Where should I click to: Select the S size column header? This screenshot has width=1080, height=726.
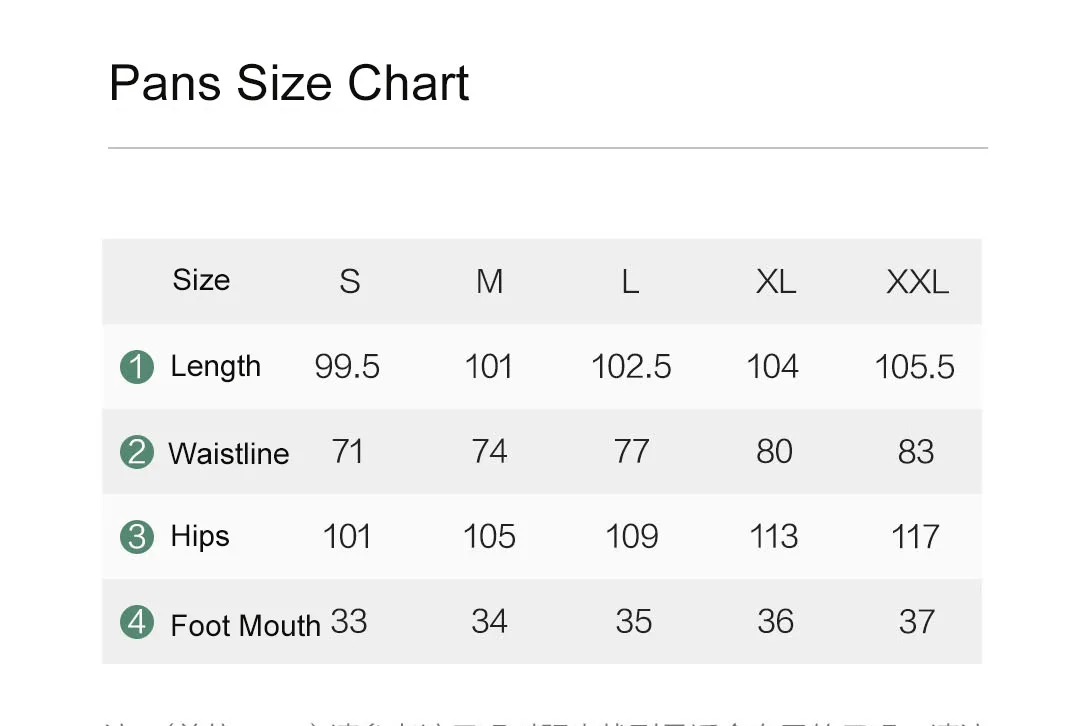pyautogui.click(x=350, y=282)
